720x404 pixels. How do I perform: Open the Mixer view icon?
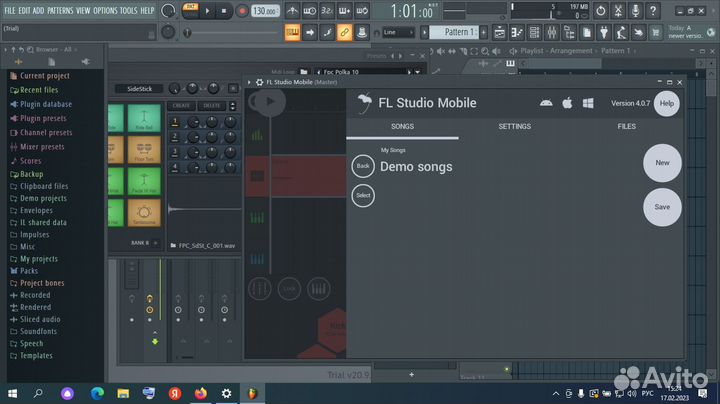(551, 33)
